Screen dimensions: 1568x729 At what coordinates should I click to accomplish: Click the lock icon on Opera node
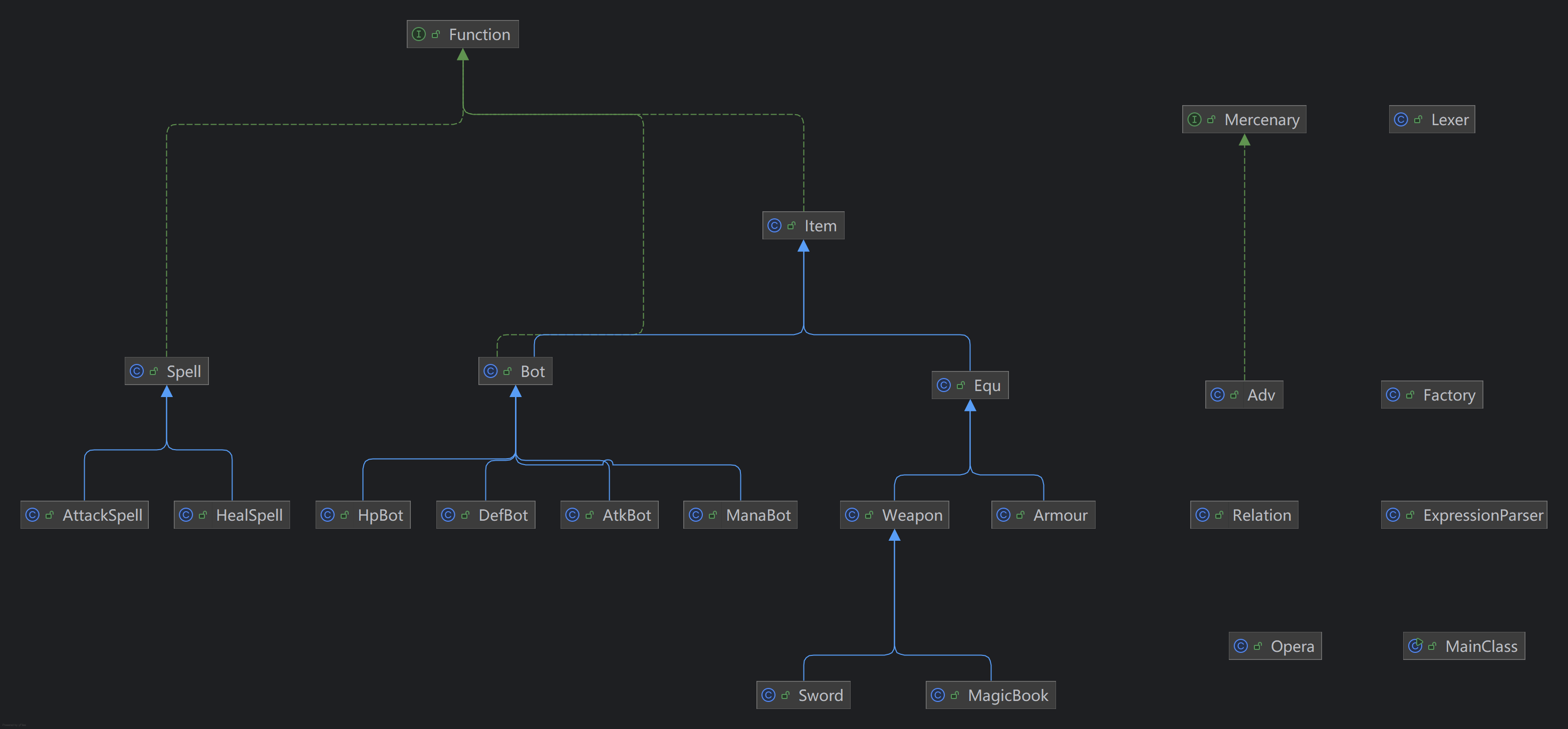click(x=1257, y=646)
